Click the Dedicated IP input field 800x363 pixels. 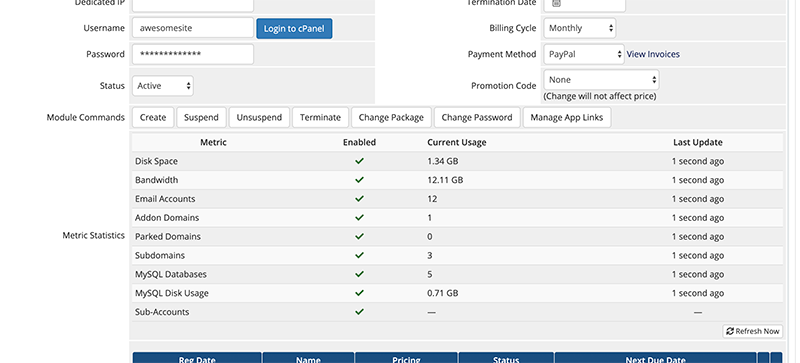coord(193,5)
